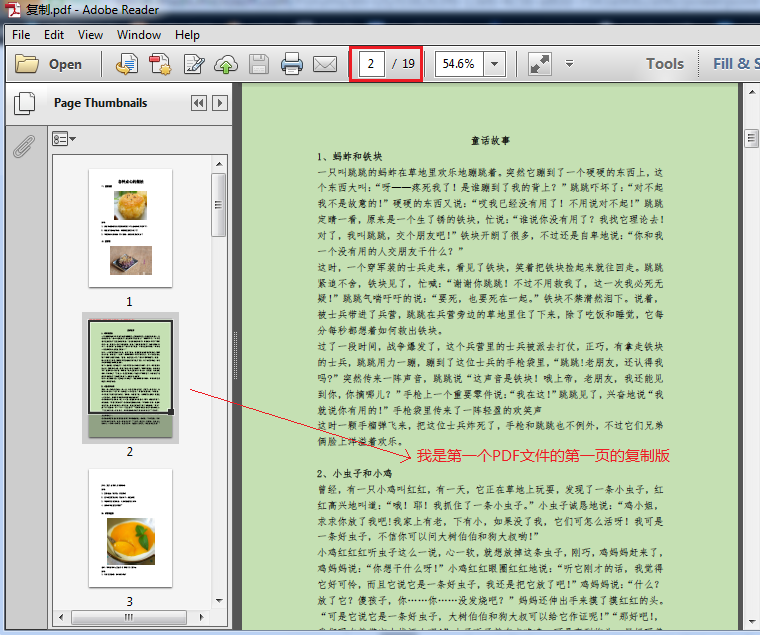Viewport: 760px width, 635px height.
Task: Click the Print icon
Action: pyautogui.click(x=292, y=64)
